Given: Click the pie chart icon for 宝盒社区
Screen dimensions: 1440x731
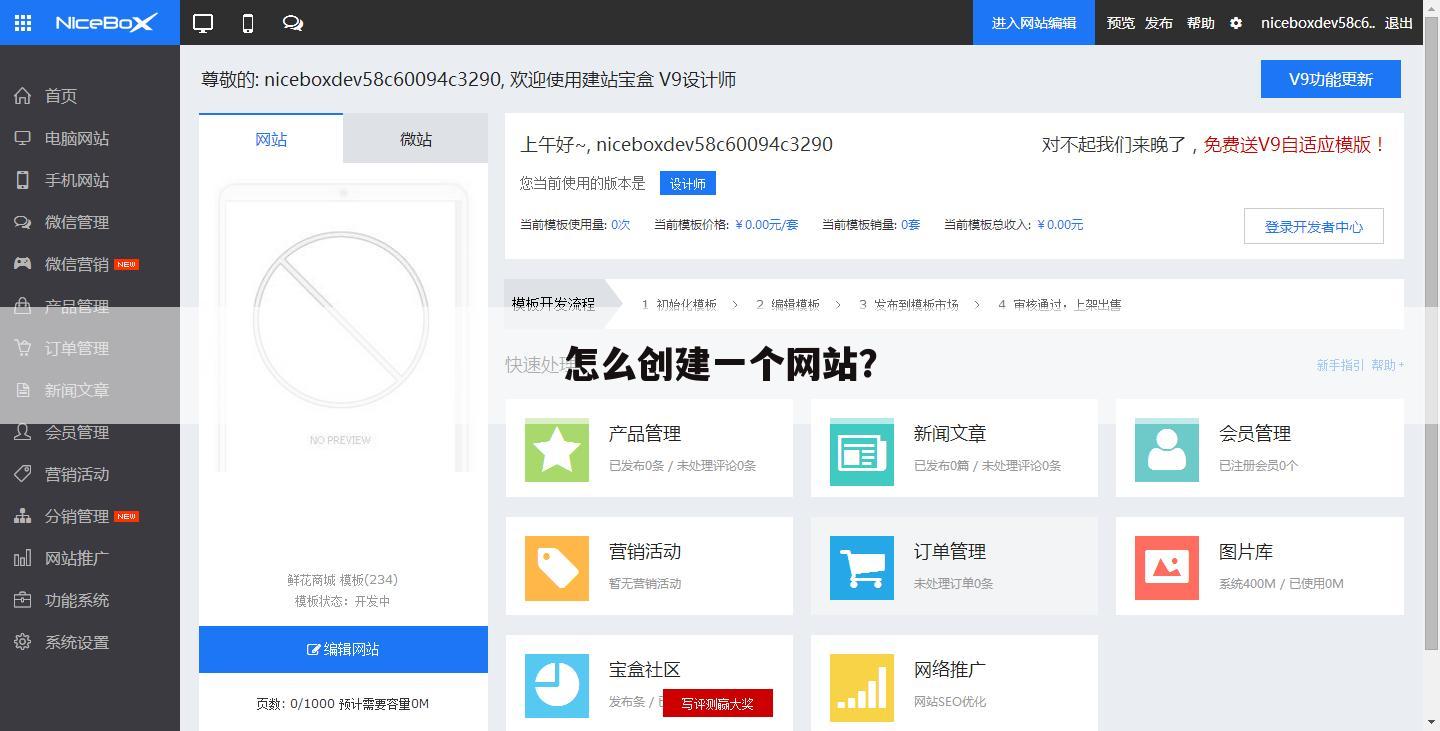Looking at the screenshot, I should 556,685.
